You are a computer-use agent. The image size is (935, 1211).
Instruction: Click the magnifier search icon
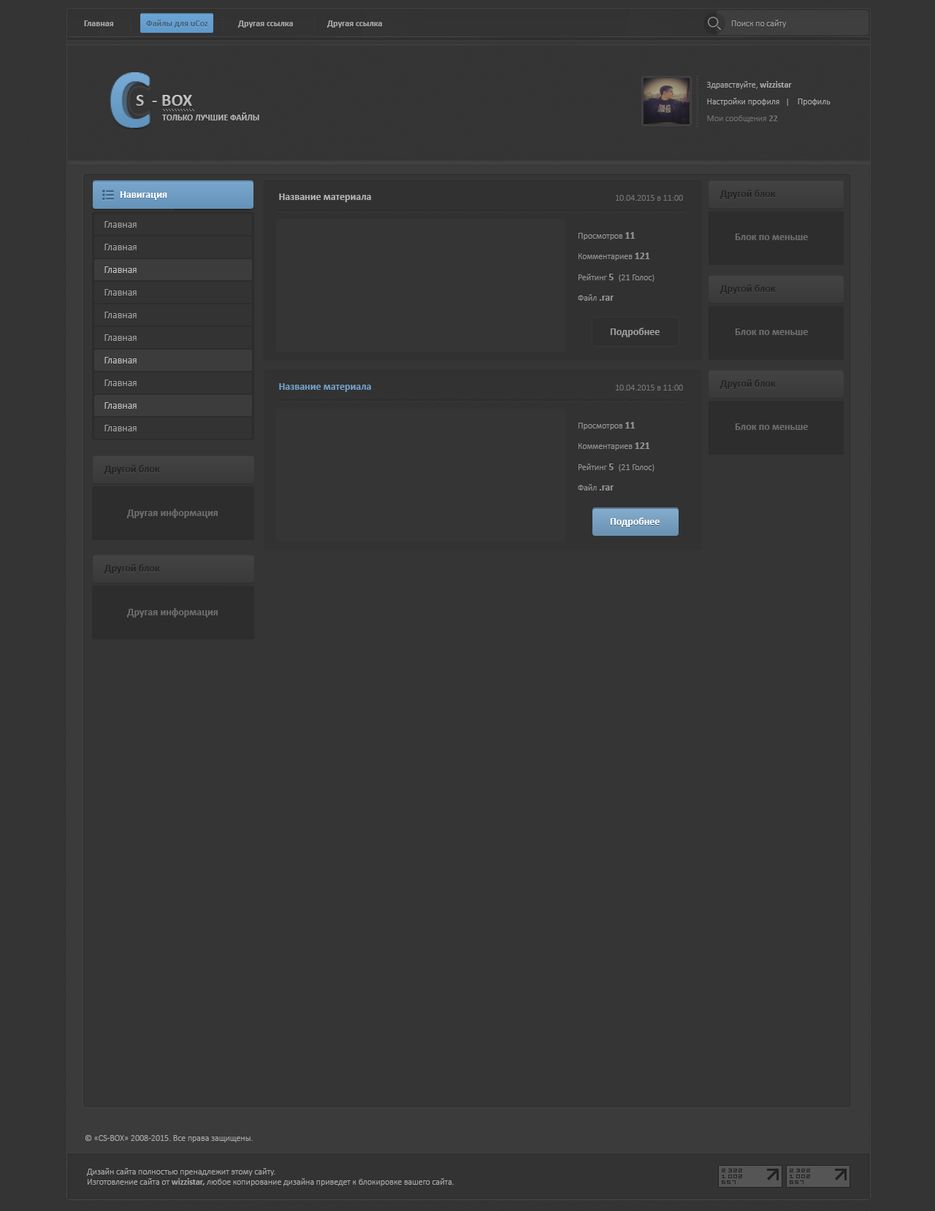[713, 23]
